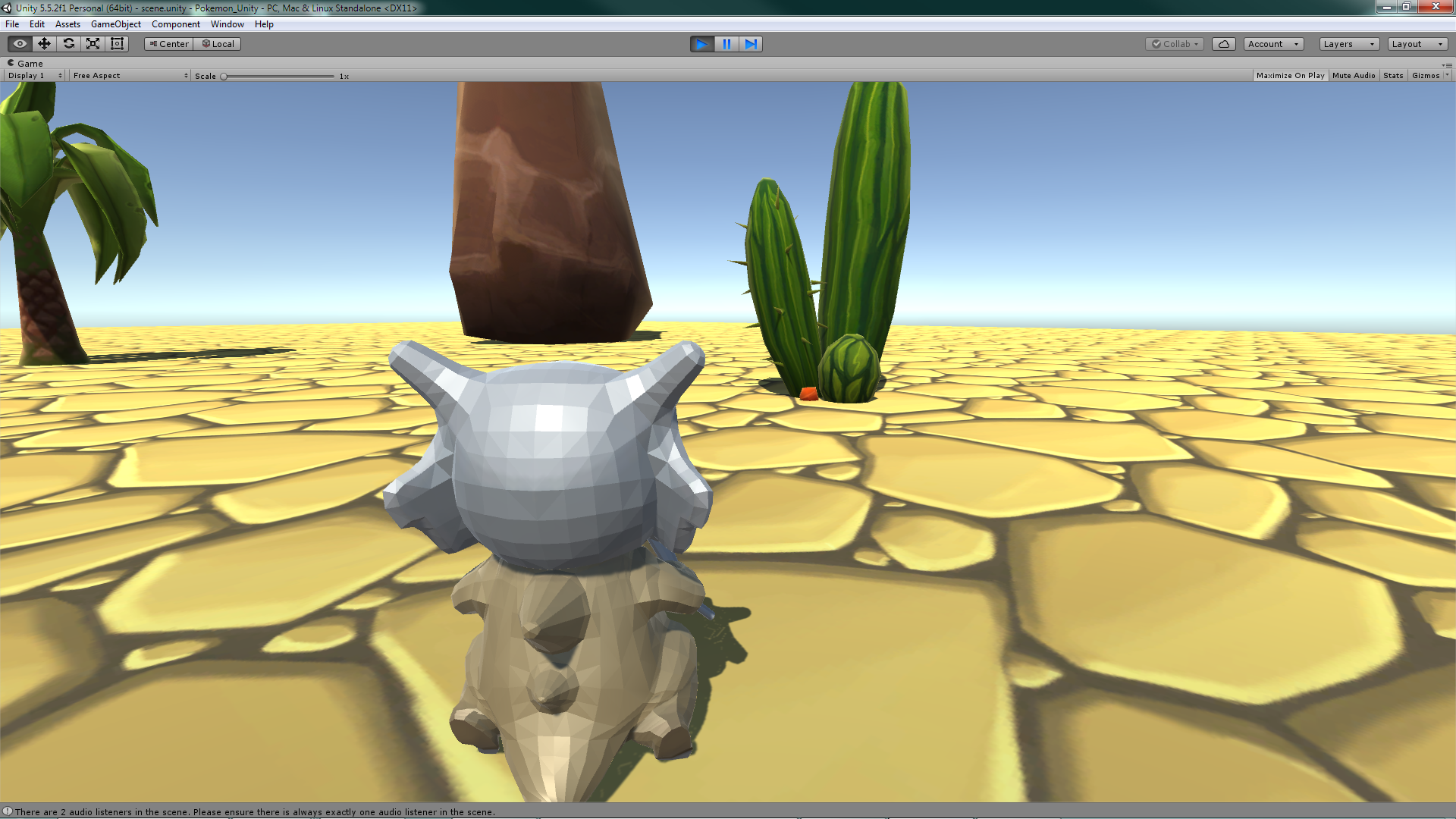Expand the Layout dropdown
Screen dimensions: 1456x819
(1417, 44)
